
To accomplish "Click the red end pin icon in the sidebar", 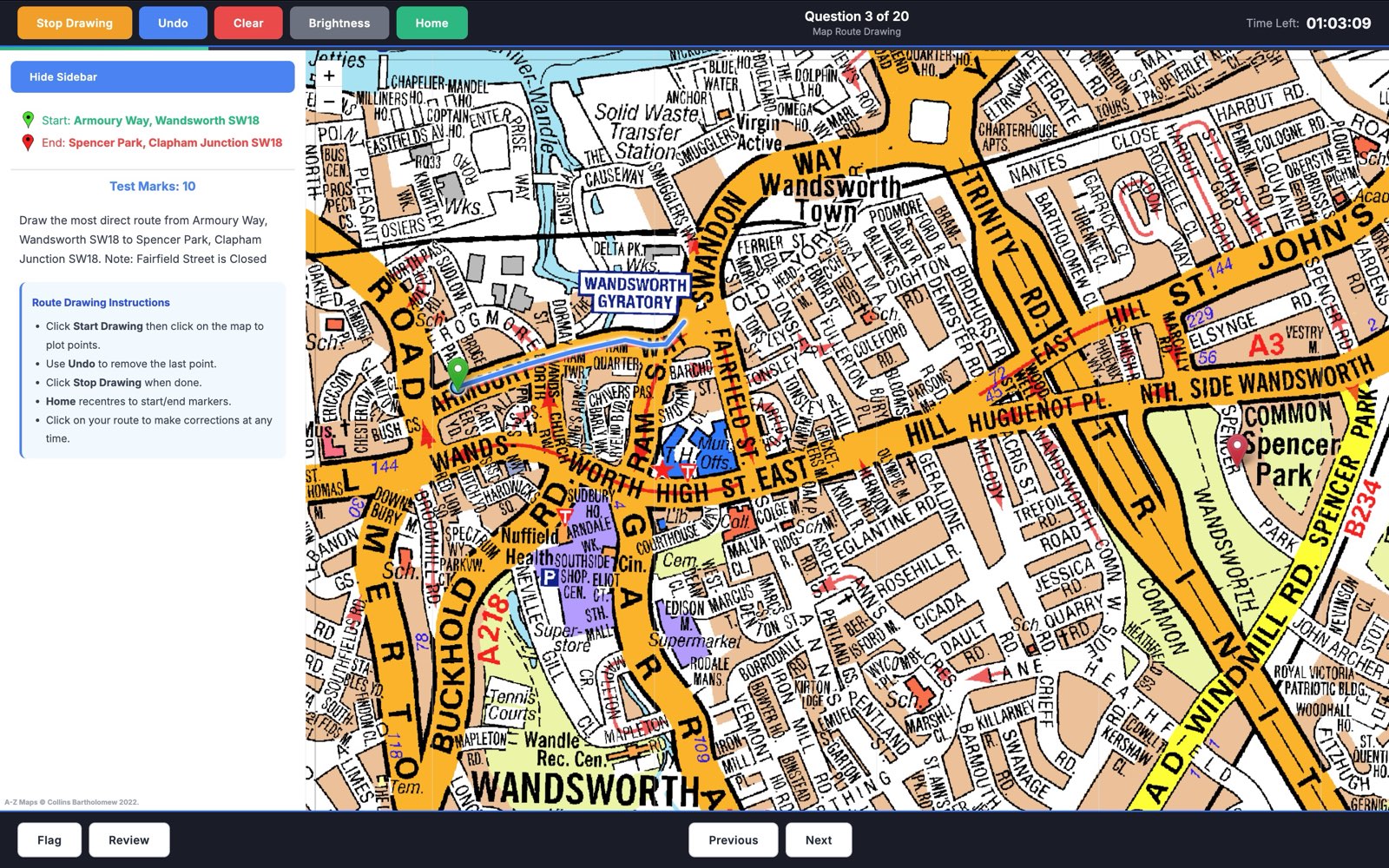I will coord(28,142).
